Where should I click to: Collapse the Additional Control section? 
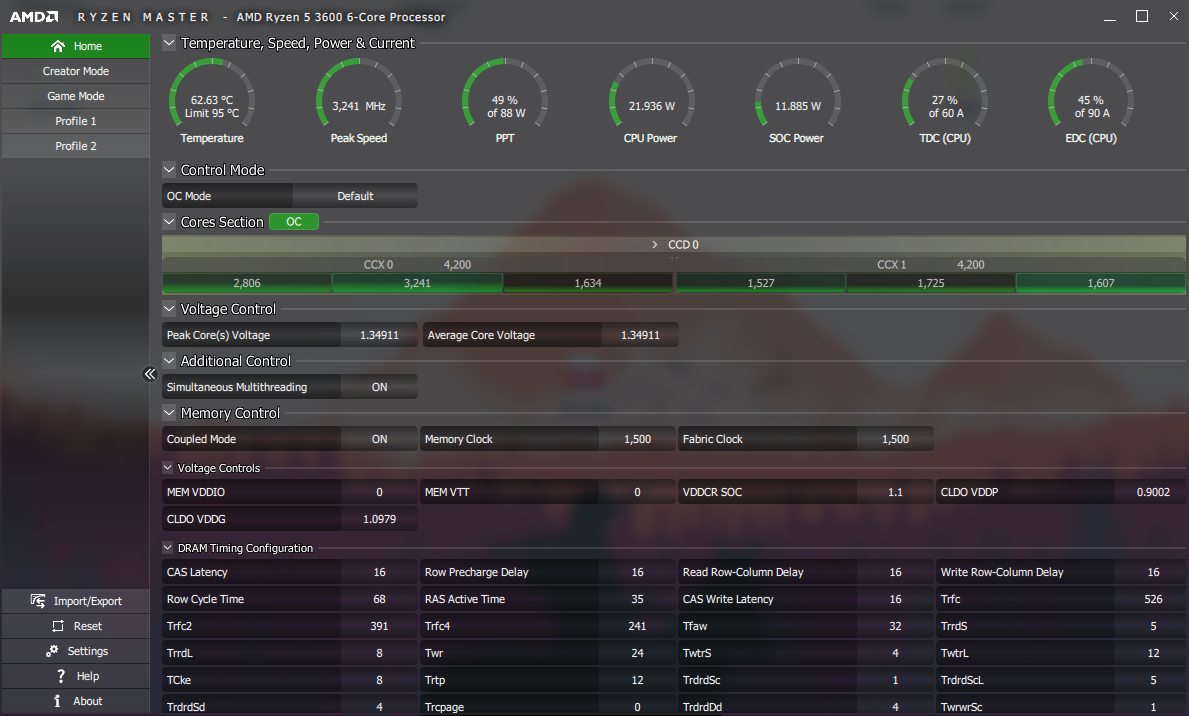click(x=169, y=360)
